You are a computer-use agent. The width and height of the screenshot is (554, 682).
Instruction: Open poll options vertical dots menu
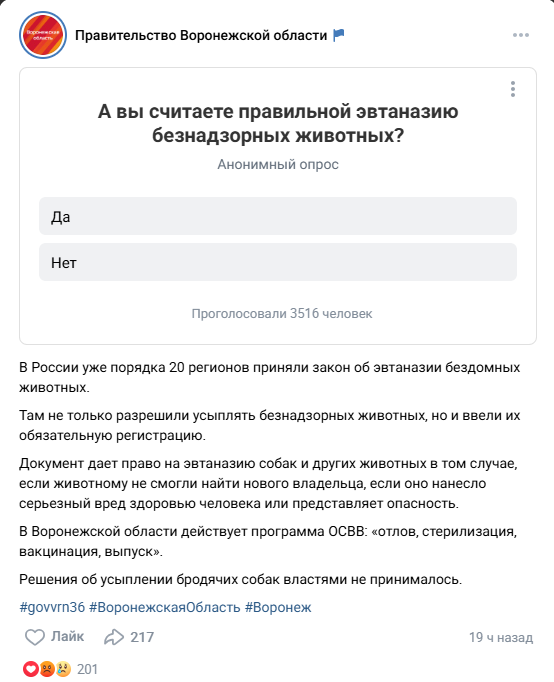pos(513,89)
